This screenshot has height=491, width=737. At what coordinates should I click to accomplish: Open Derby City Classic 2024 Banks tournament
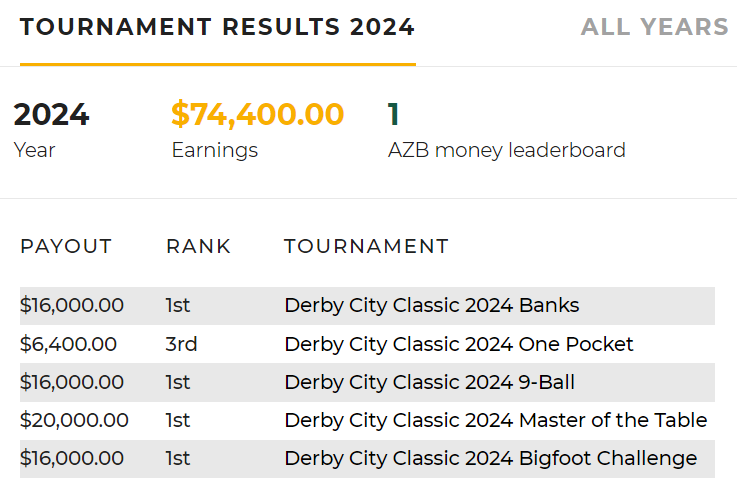pyautogui.click(x=431, y=306)
